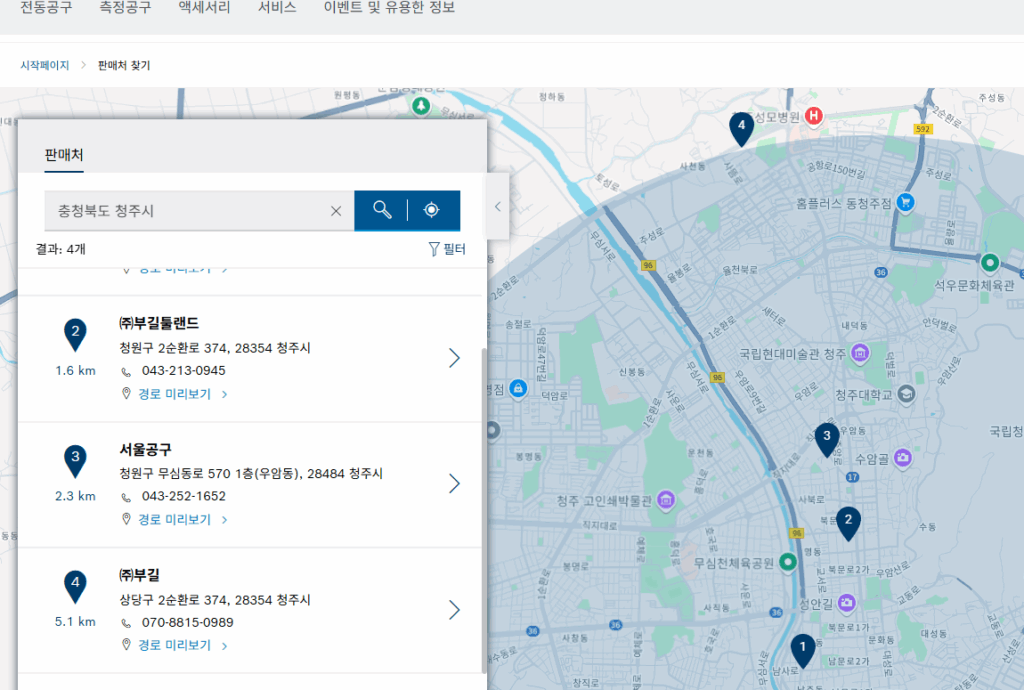Image resolution: width=1024 pixels, height=690 pixels.
Task: Click the 성안길 camera icon
Action: coord(846,603)
